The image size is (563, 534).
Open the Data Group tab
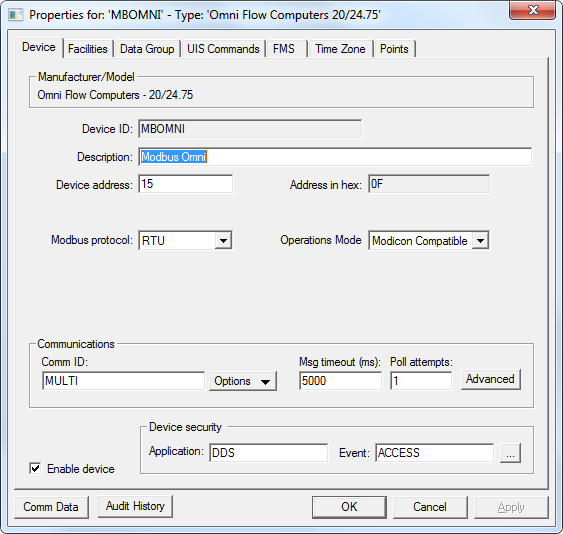147,49
